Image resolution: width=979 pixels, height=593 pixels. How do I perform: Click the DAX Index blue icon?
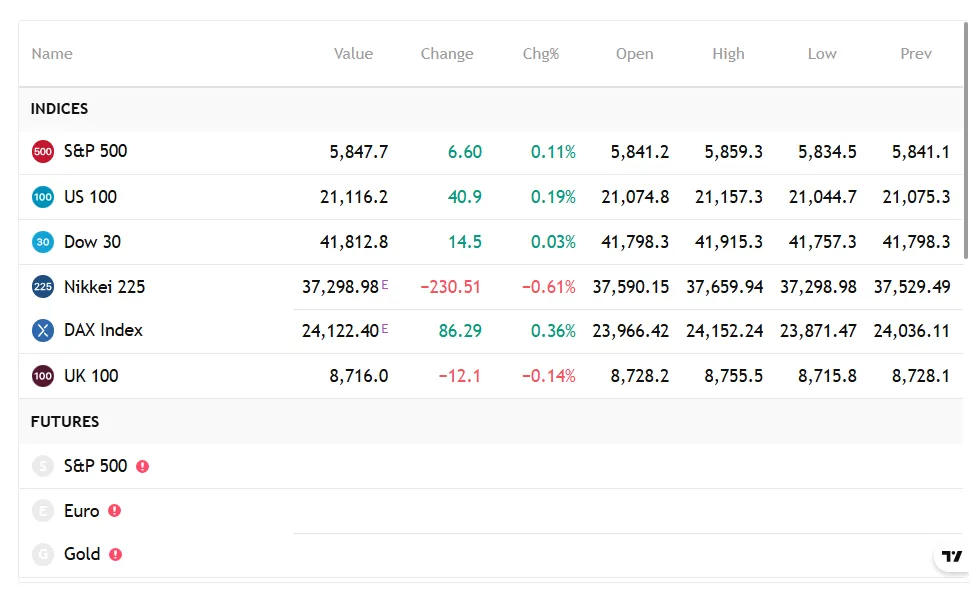(42, 330)
